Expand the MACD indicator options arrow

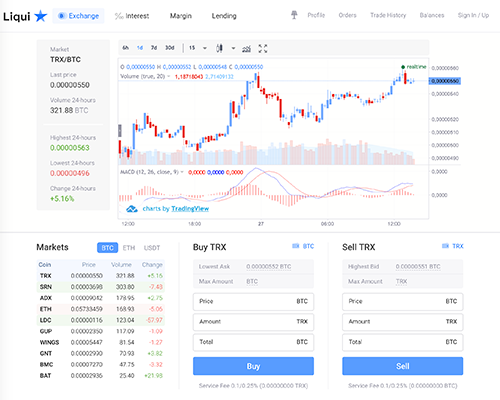point(182,172)
